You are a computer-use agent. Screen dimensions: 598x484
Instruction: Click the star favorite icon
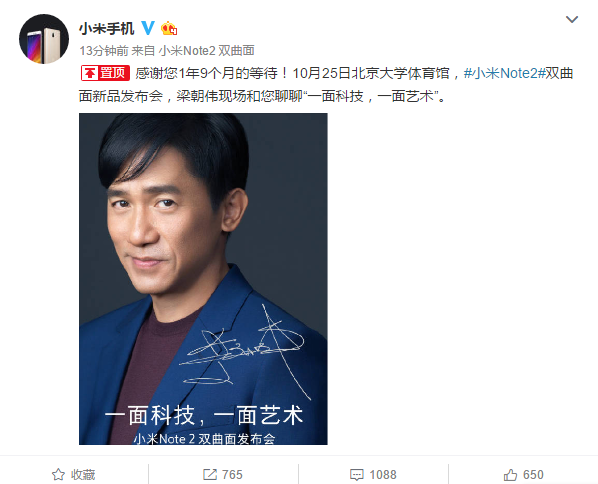tap(58, 474)
